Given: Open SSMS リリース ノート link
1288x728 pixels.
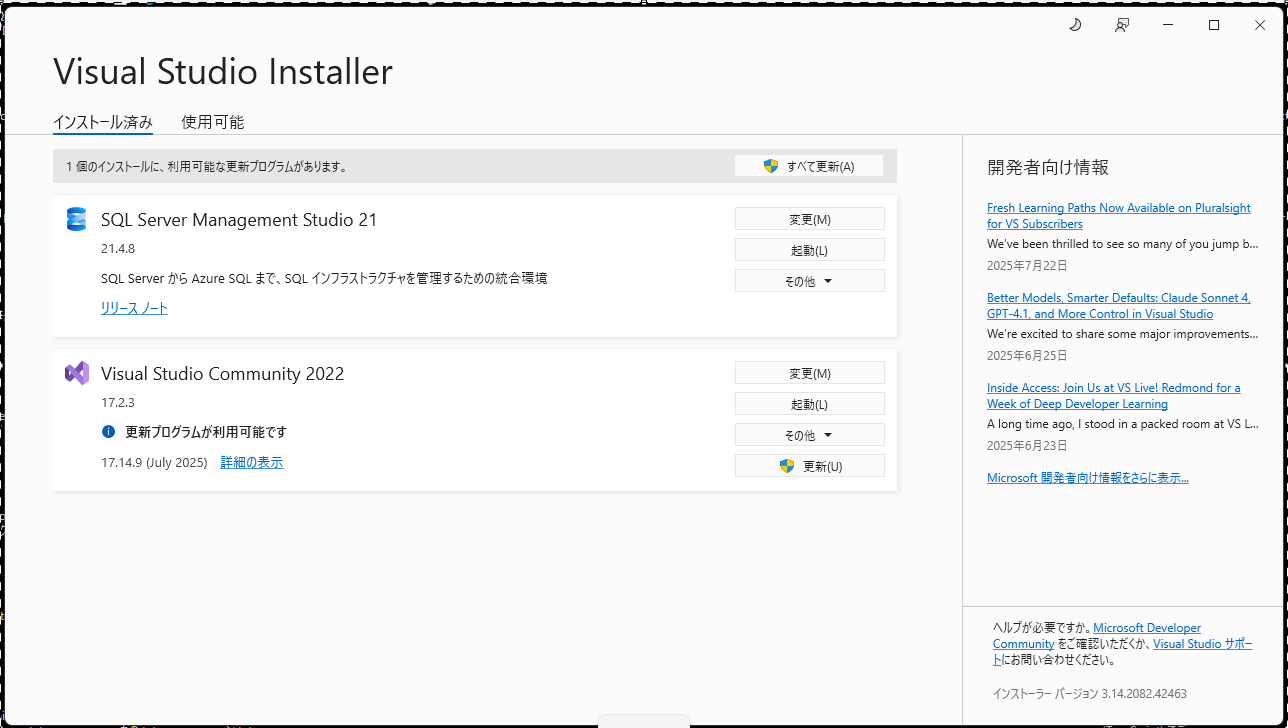Looking at the screenshot, I should 134,308.
